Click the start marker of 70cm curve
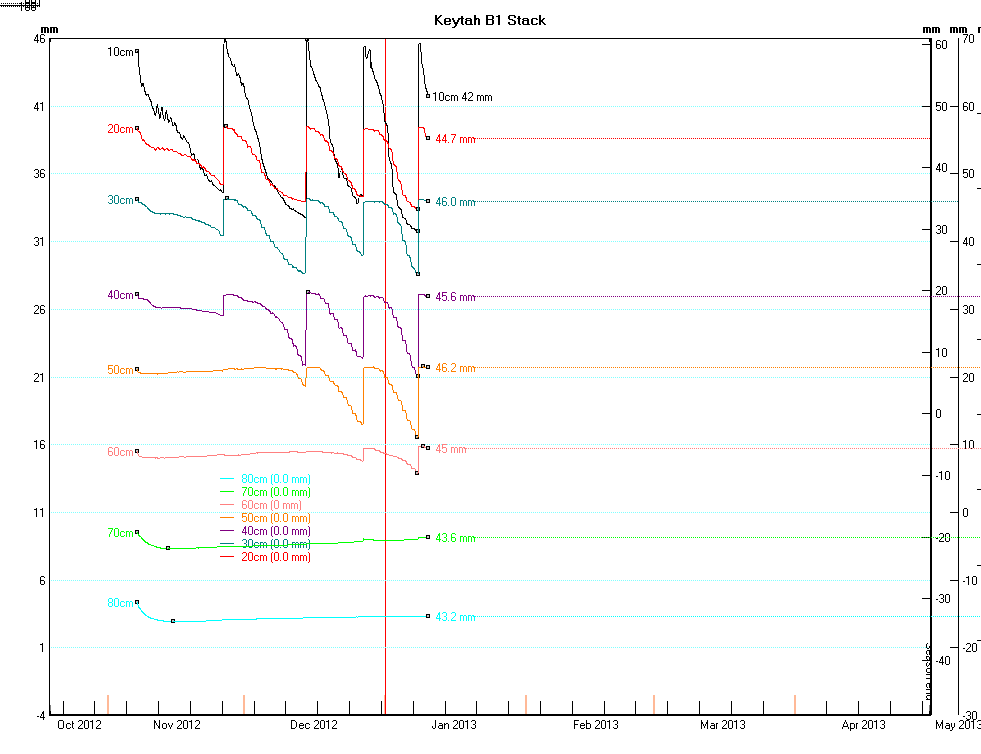Screen dimensions: 981x754 (x=137, y=532)
